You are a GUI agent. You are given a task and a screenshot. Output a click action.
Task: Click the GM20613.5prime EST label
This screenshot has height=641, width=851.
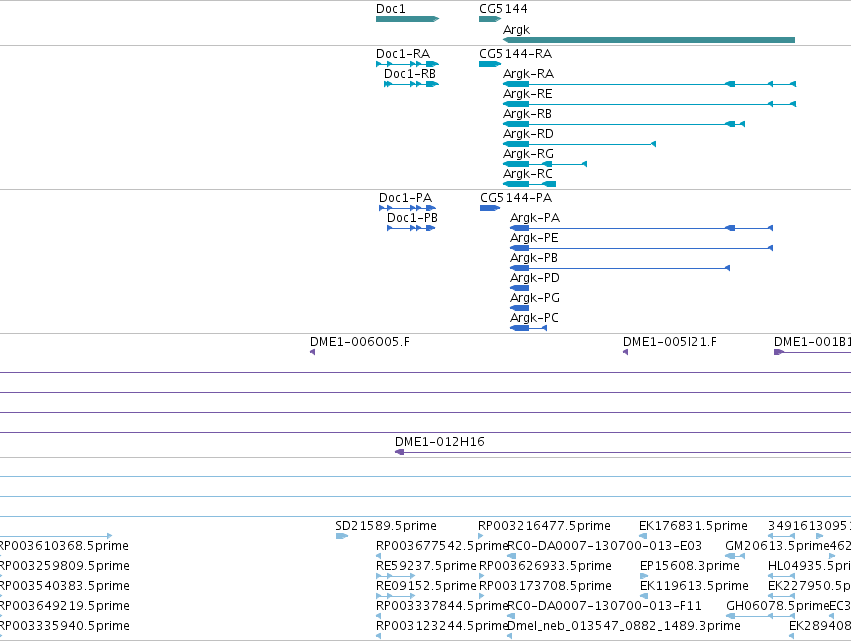777,546
